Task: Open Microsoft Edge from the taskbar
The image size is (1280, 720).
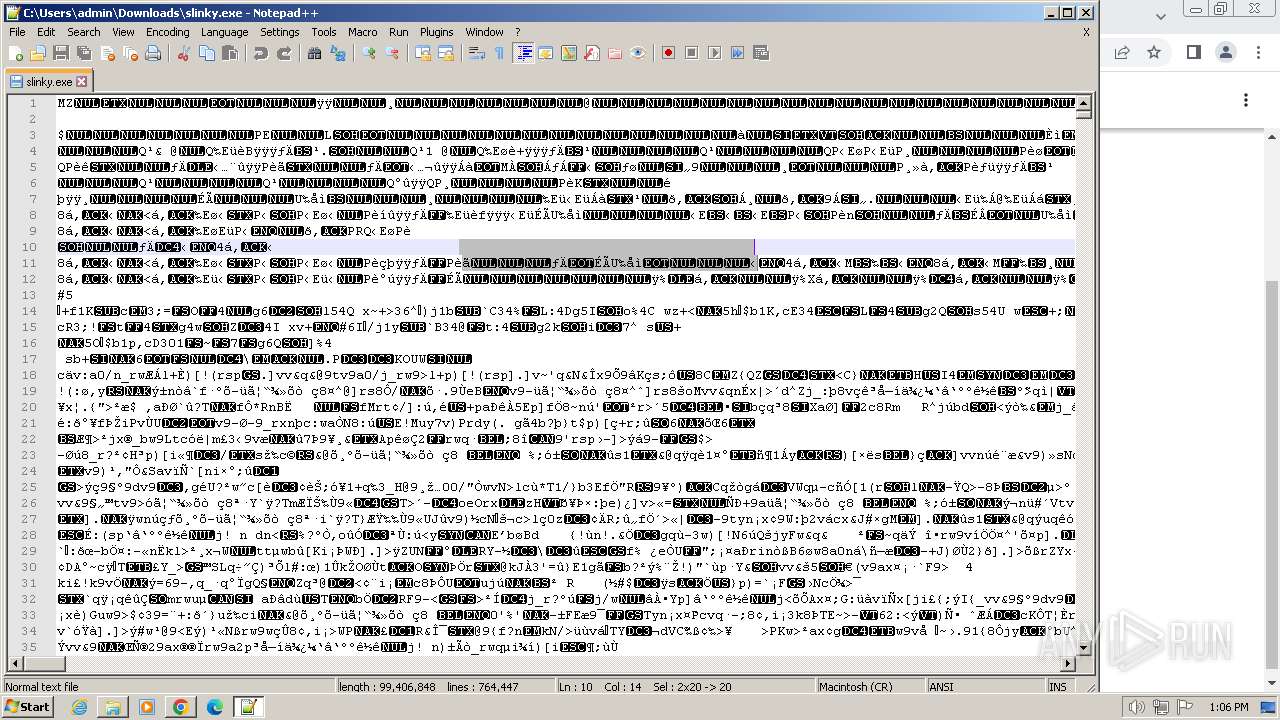Action: click(215, 707)
